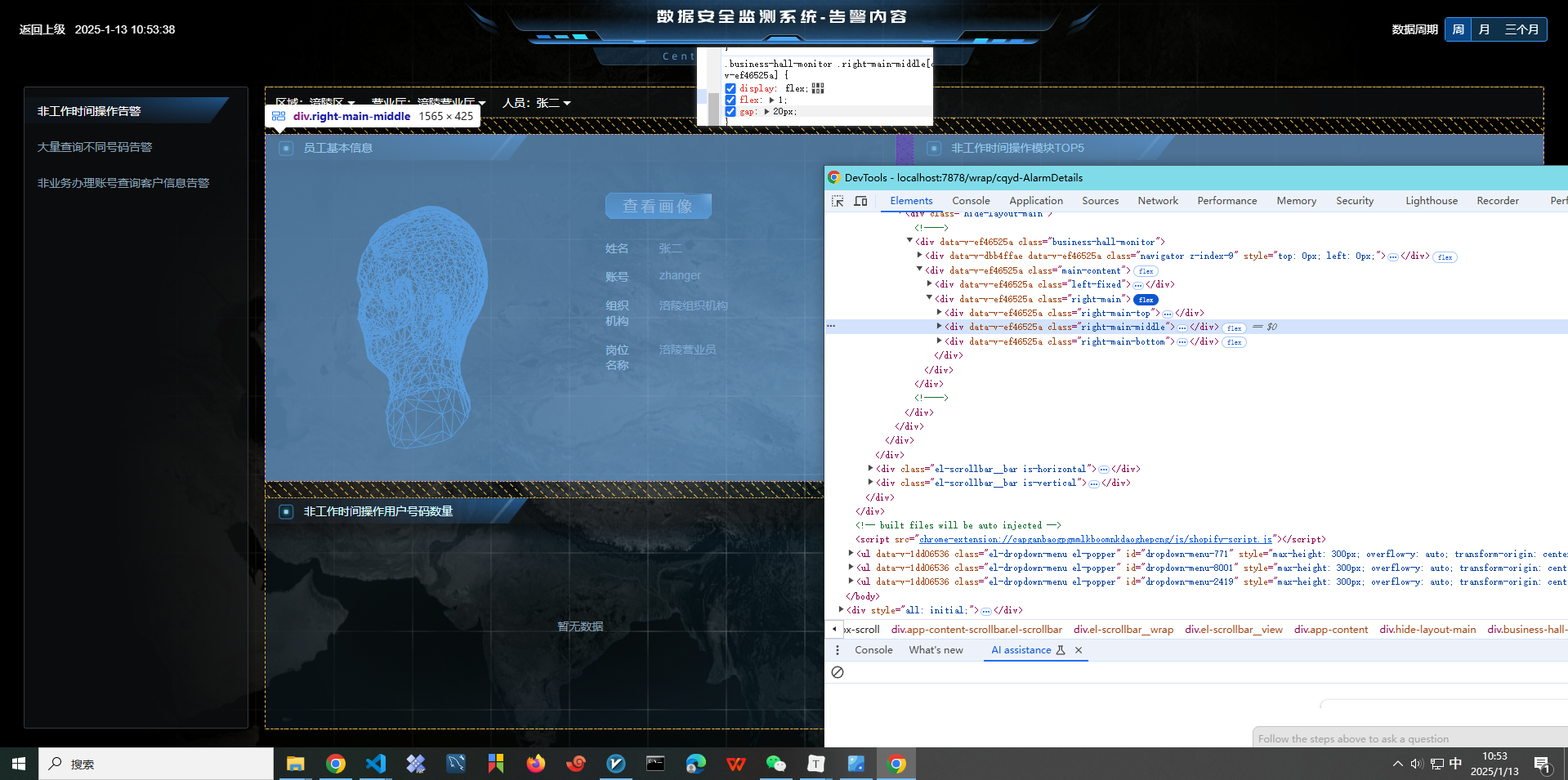Toggle the flex badge on navigator element
The width and height of the screenshot is (1568, 780).
point(1445,257)
